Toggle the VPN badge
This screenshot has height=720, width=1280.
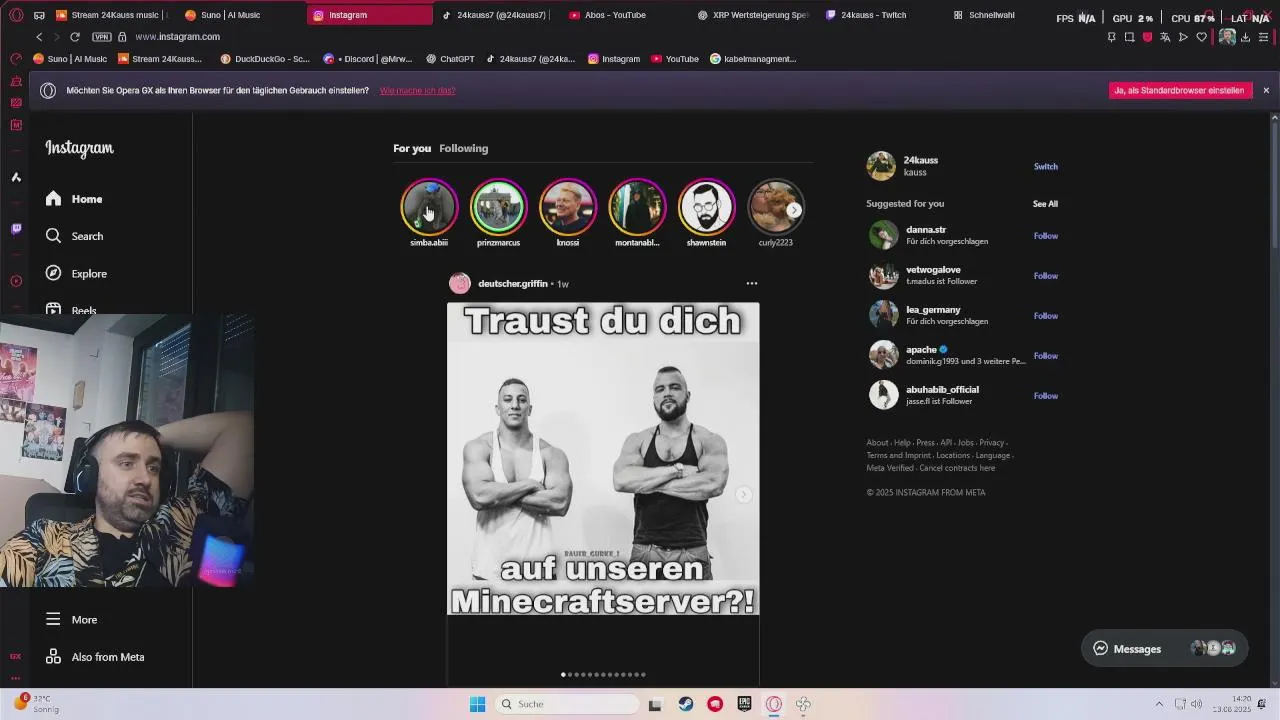101,37
